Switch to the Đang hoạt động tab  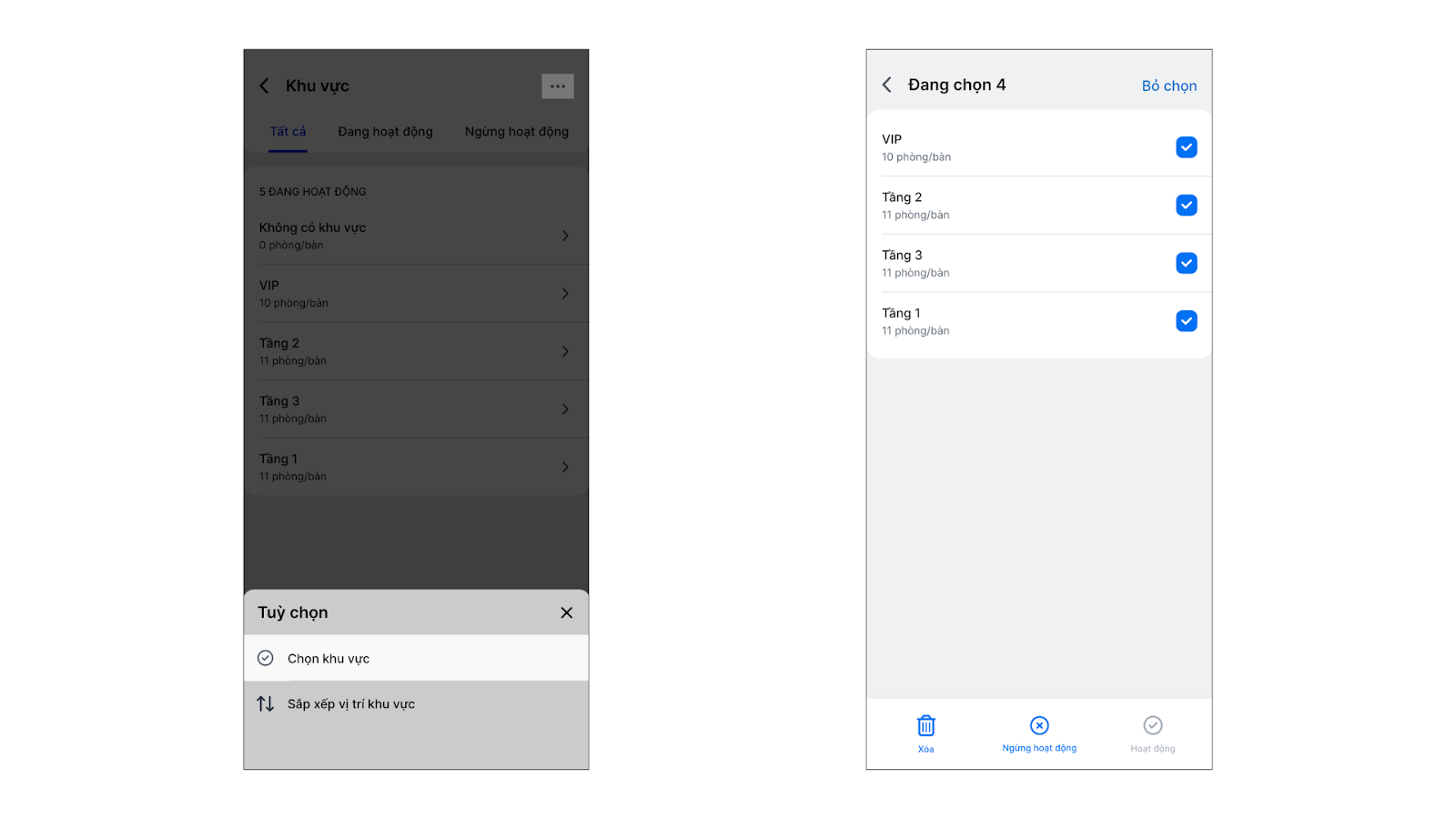(x=386, y=132)
